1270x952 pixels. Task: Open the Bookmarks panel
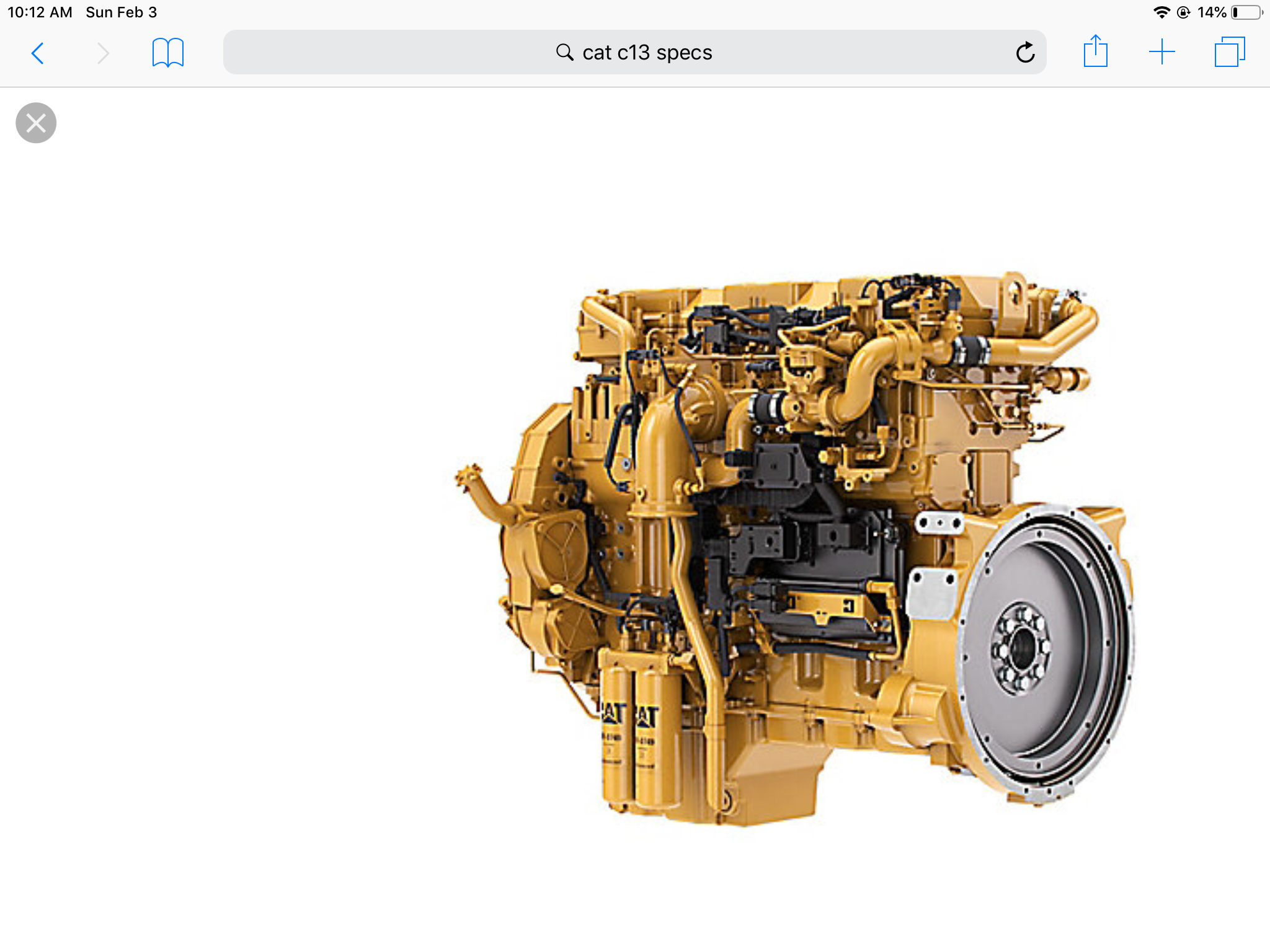coord(166,53)
